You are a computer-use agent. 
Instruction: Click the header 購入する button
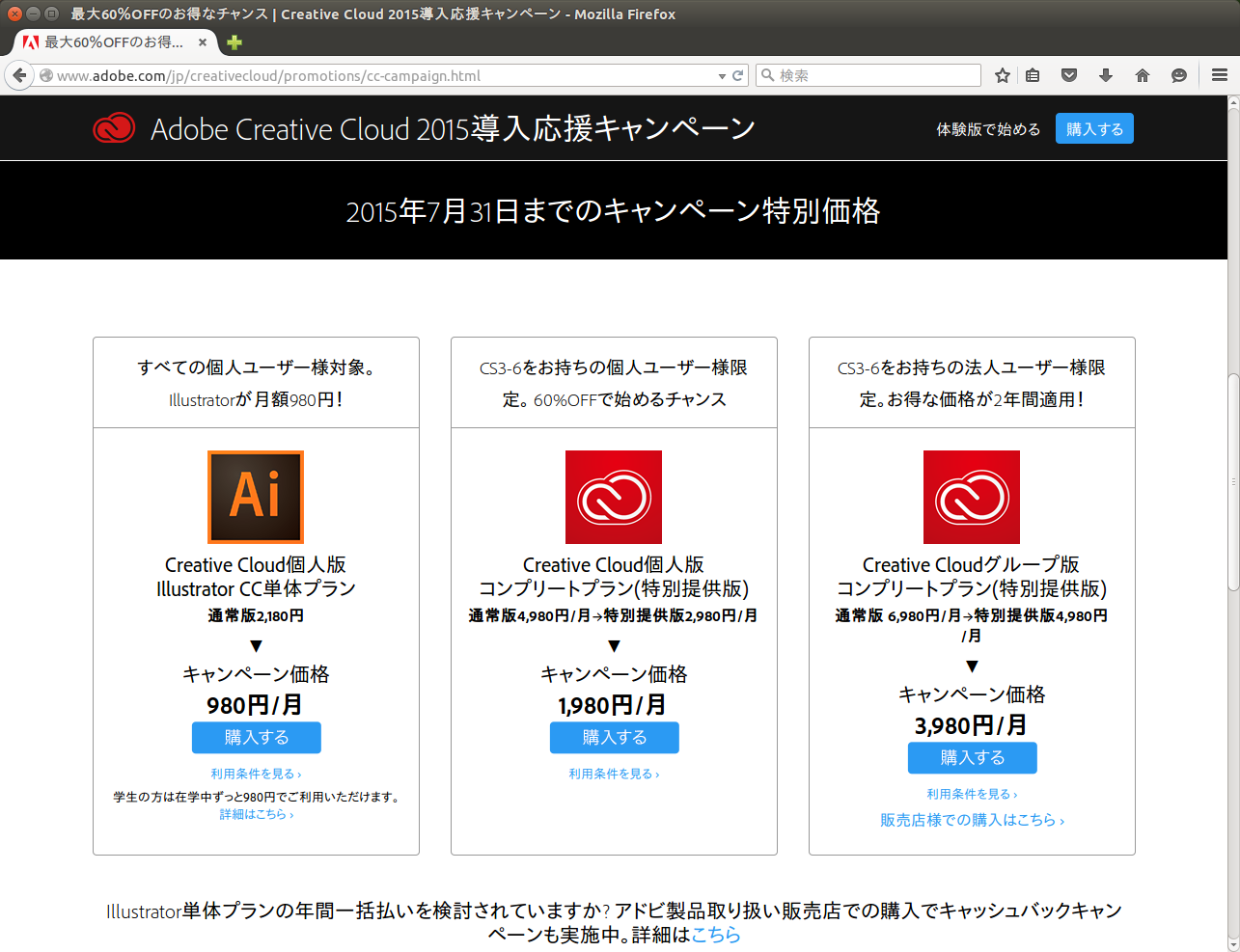pyautogui.click(x=1094, y=129)
